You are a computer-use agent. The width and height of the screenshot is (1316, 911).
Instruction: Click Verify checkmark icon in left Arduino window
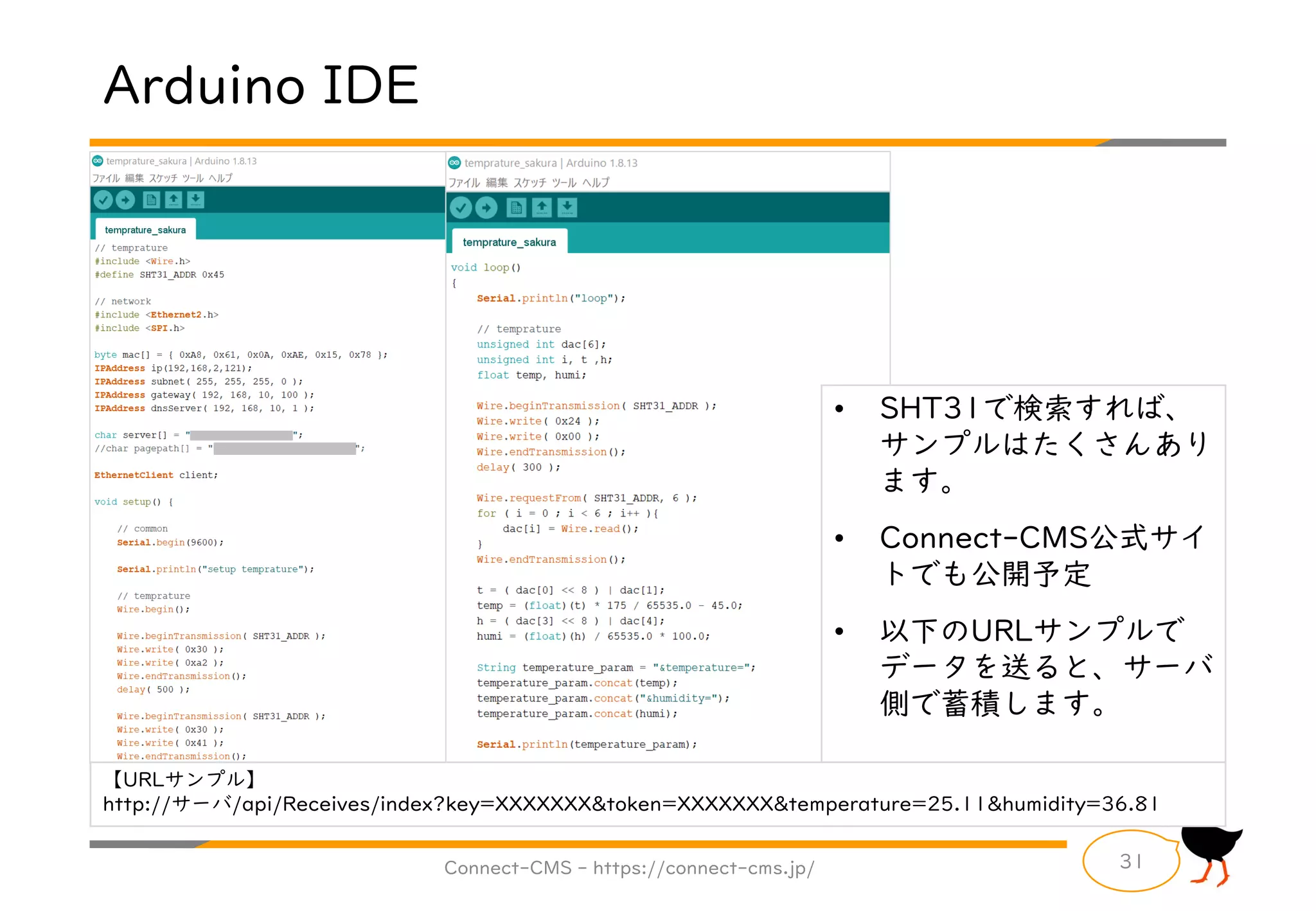click(103, 200)
